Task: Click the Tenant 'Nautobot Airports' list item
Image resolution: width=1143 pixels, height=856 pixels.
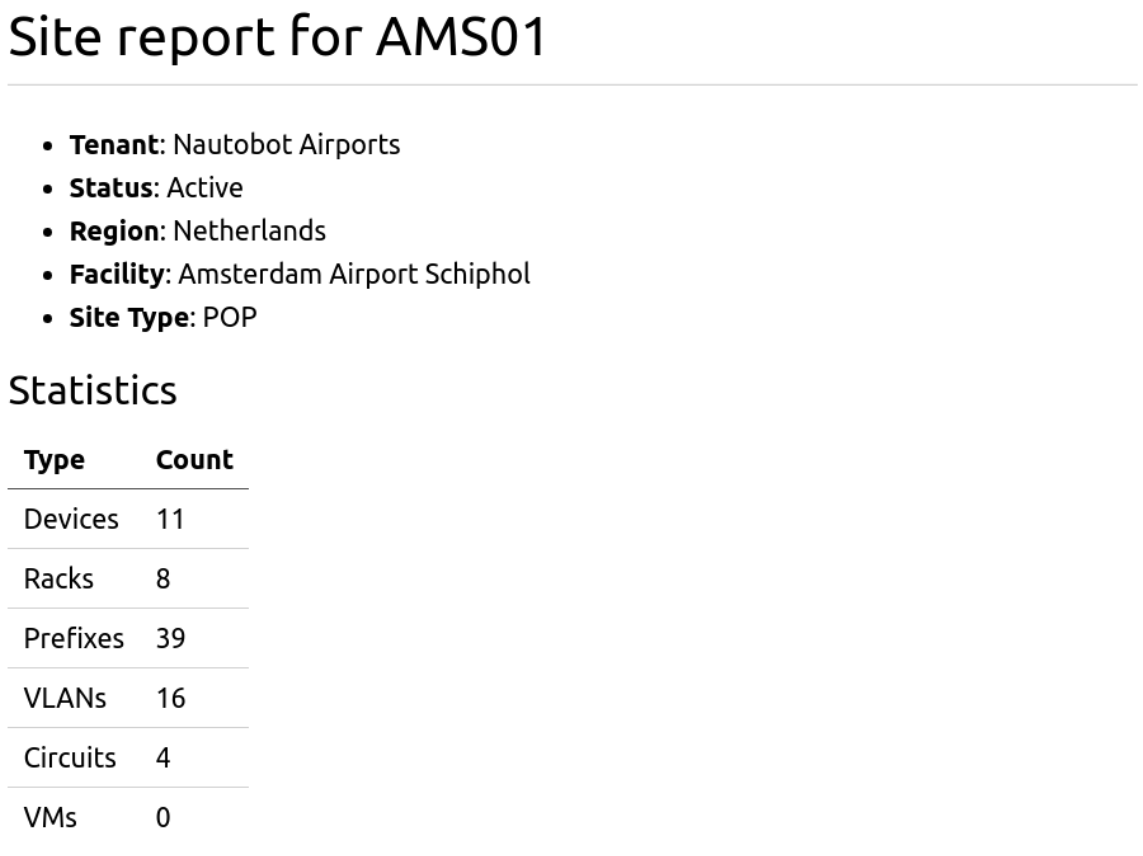Action: [234, 144]
